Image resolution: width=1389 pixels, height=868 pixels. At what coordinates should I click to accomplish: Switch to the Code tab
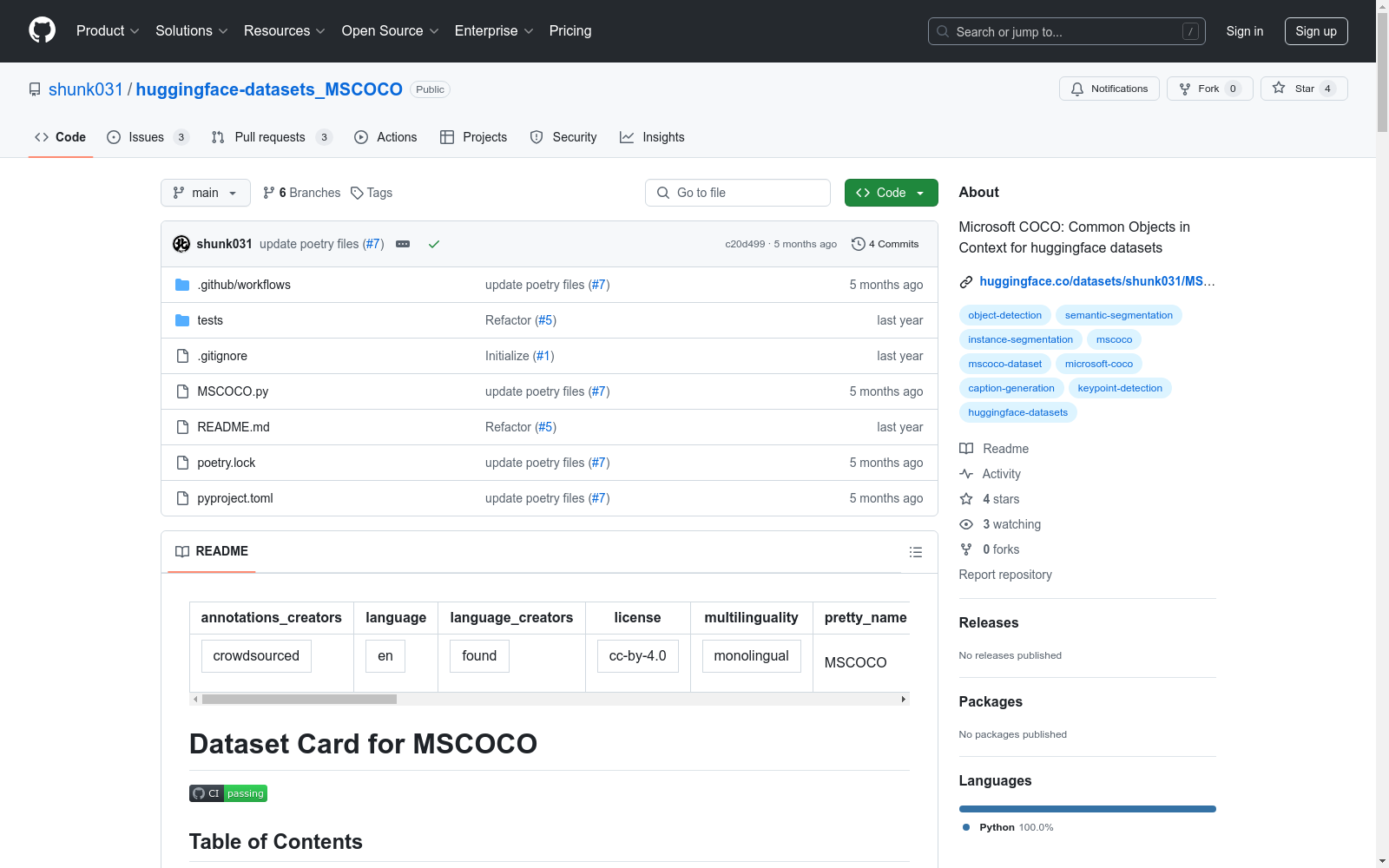pos(60,137)
